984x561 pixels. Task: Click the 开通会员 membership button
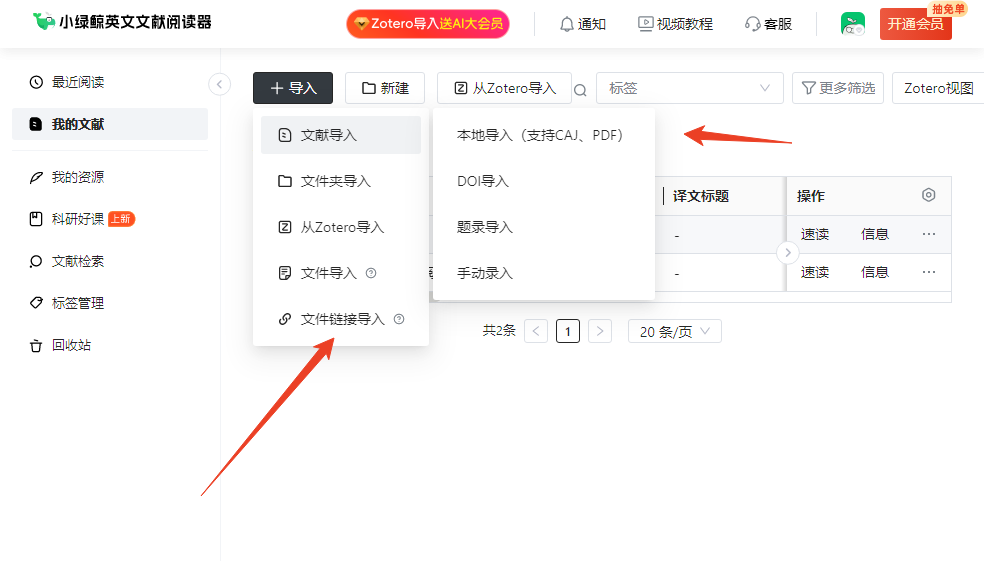click(x=916, y=24)
